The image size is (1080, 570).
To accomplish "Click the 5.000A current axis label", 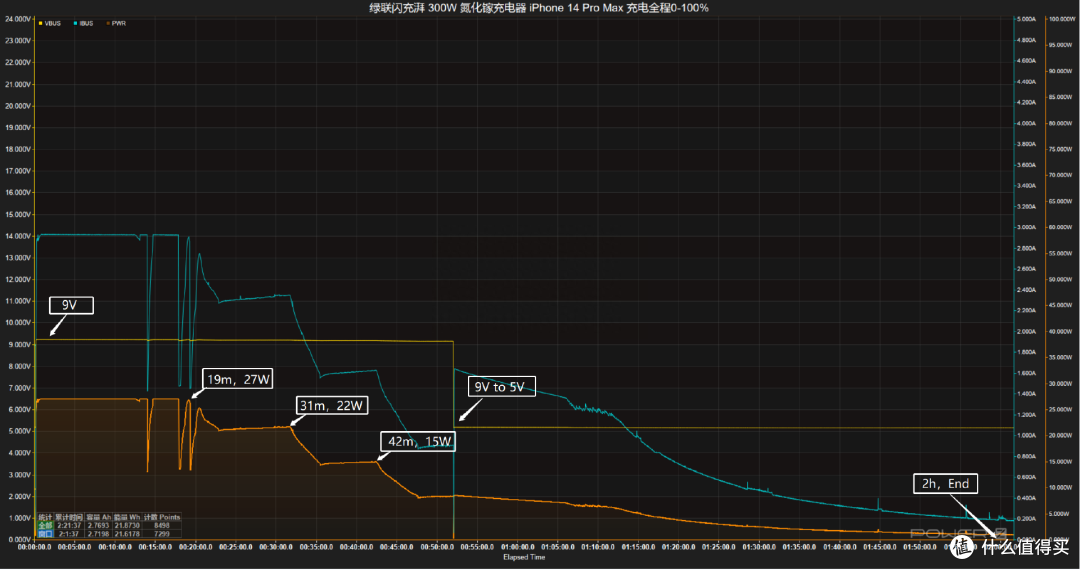I will pos(1026,19).
